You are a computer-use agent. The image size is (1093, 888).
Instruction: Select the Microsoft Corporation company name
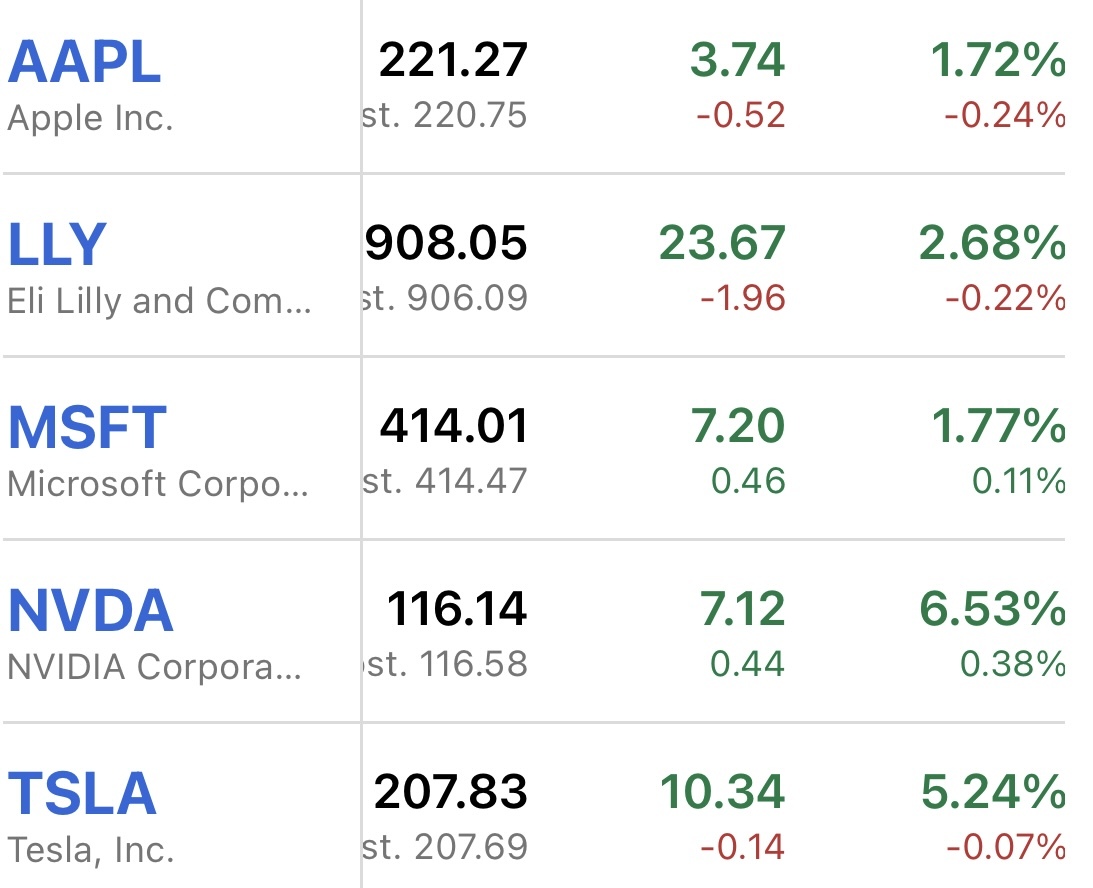(158, 483)
